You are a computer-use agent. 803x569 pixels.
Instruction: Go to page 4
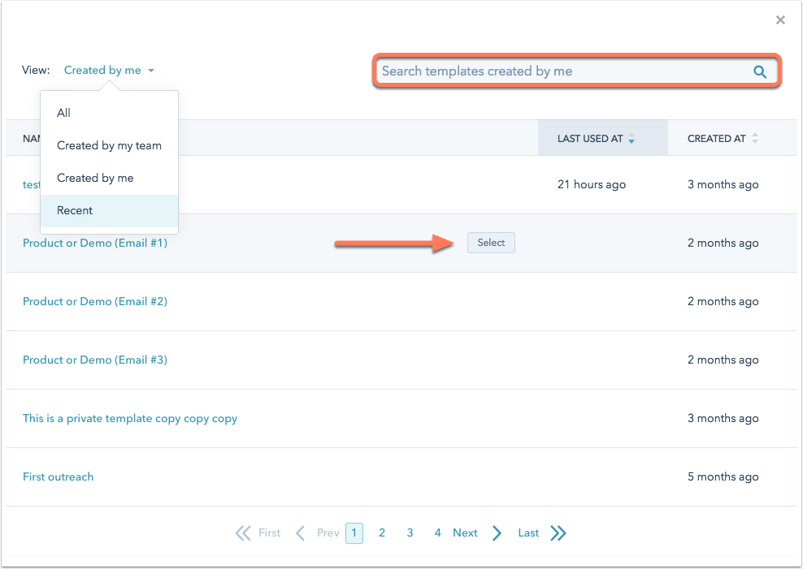coord(437,533)
